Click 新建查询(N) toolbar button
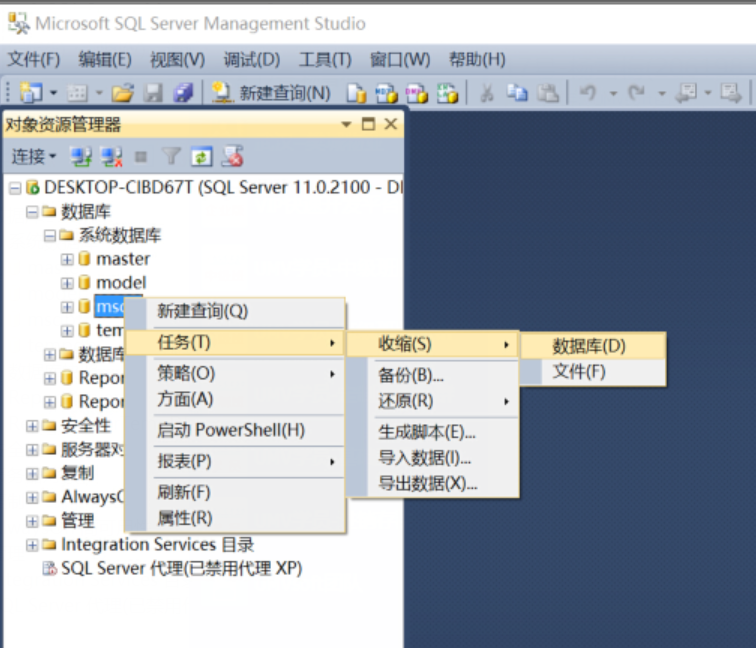 [271, 93]
